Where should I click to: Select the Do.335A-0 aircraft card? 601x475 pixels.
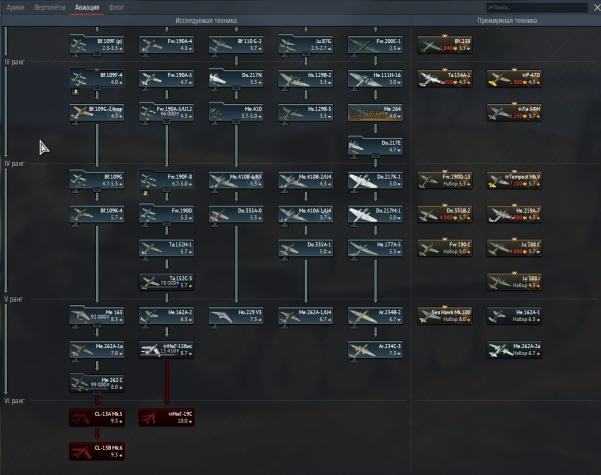pyautogui.click(x=236, y=214)
